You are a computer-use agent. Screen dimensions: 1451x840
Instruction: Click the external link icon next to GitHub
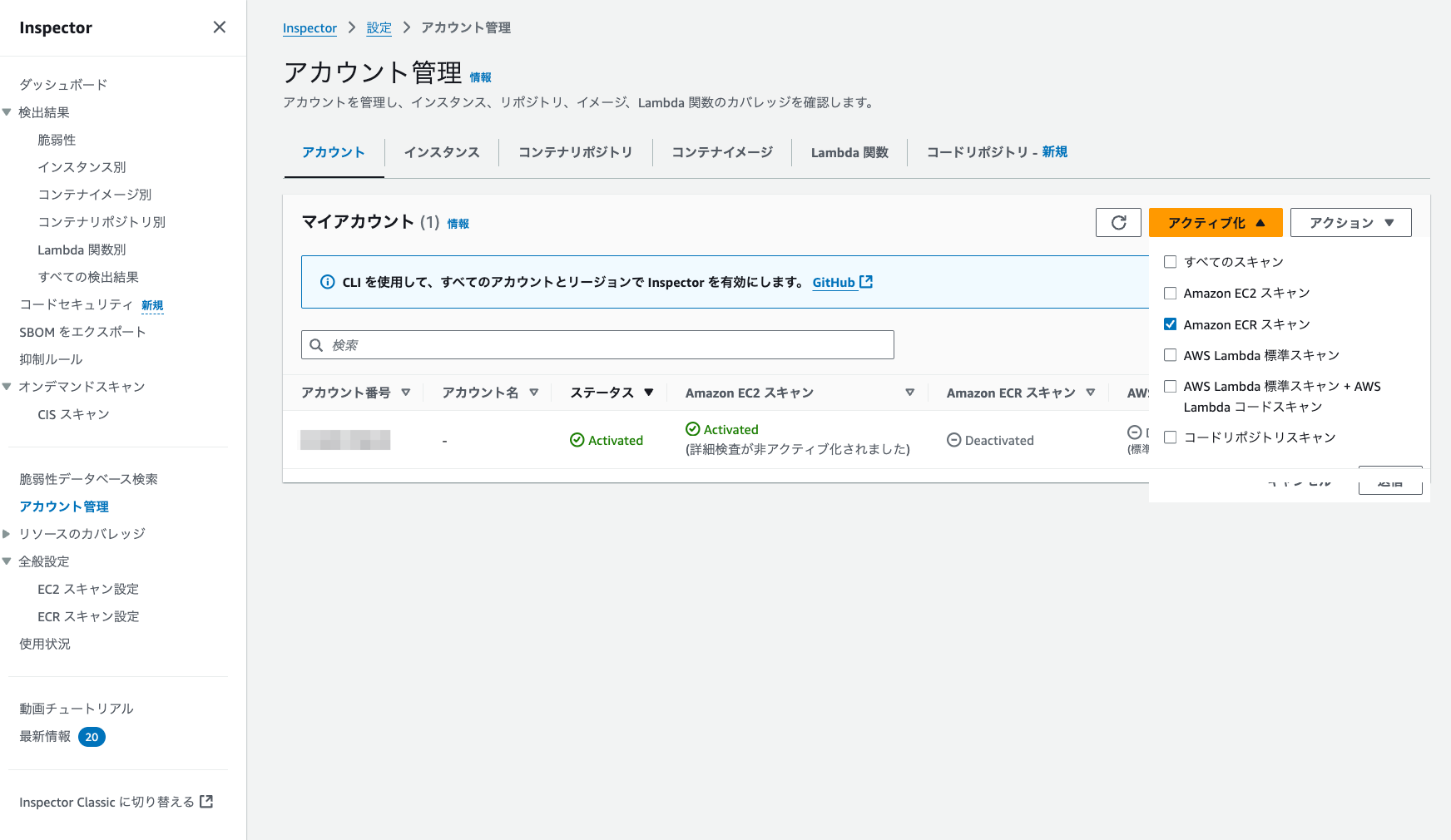[x=866, y=282]
